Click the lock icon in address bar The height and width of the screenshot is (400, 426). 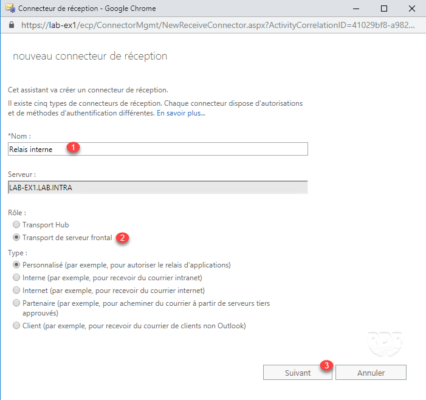pos(11,25)
